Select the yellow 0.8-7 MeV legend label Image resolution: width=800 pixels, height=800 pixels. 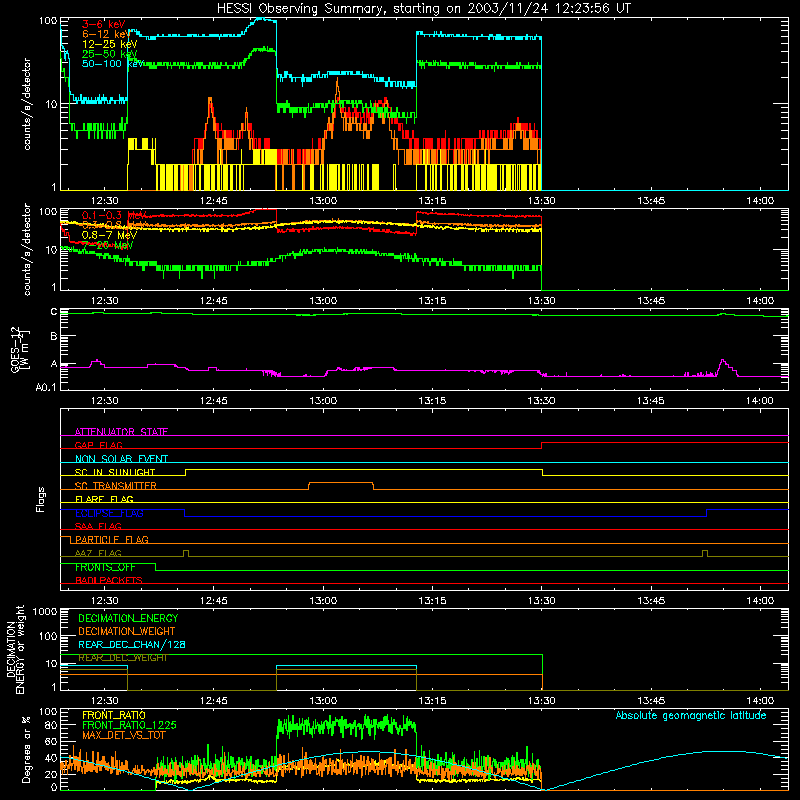pyautogui.click(x=109, y=235)
